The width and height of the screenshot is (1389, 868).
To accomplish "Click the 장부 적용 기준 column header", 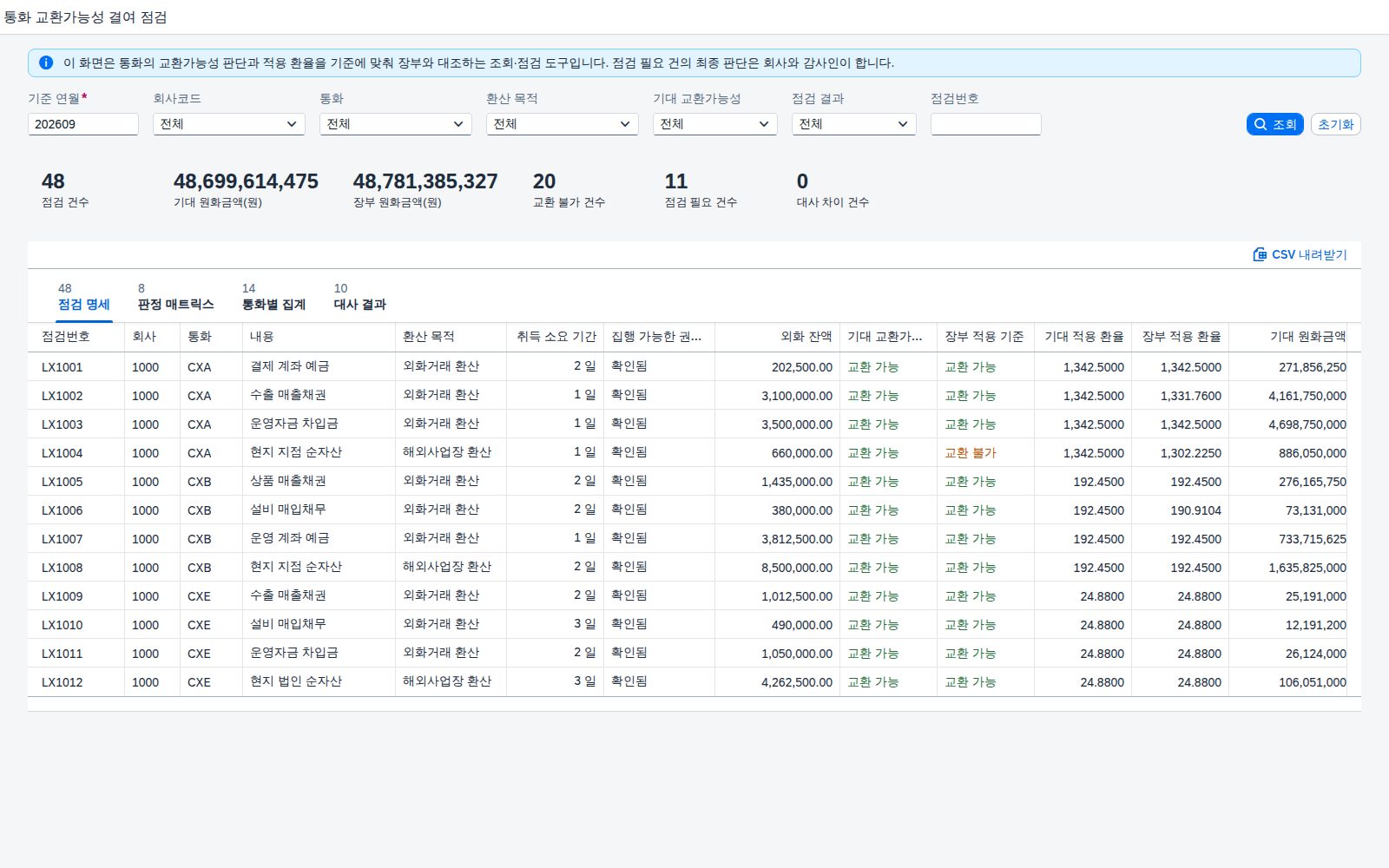I will pos(984,337).
